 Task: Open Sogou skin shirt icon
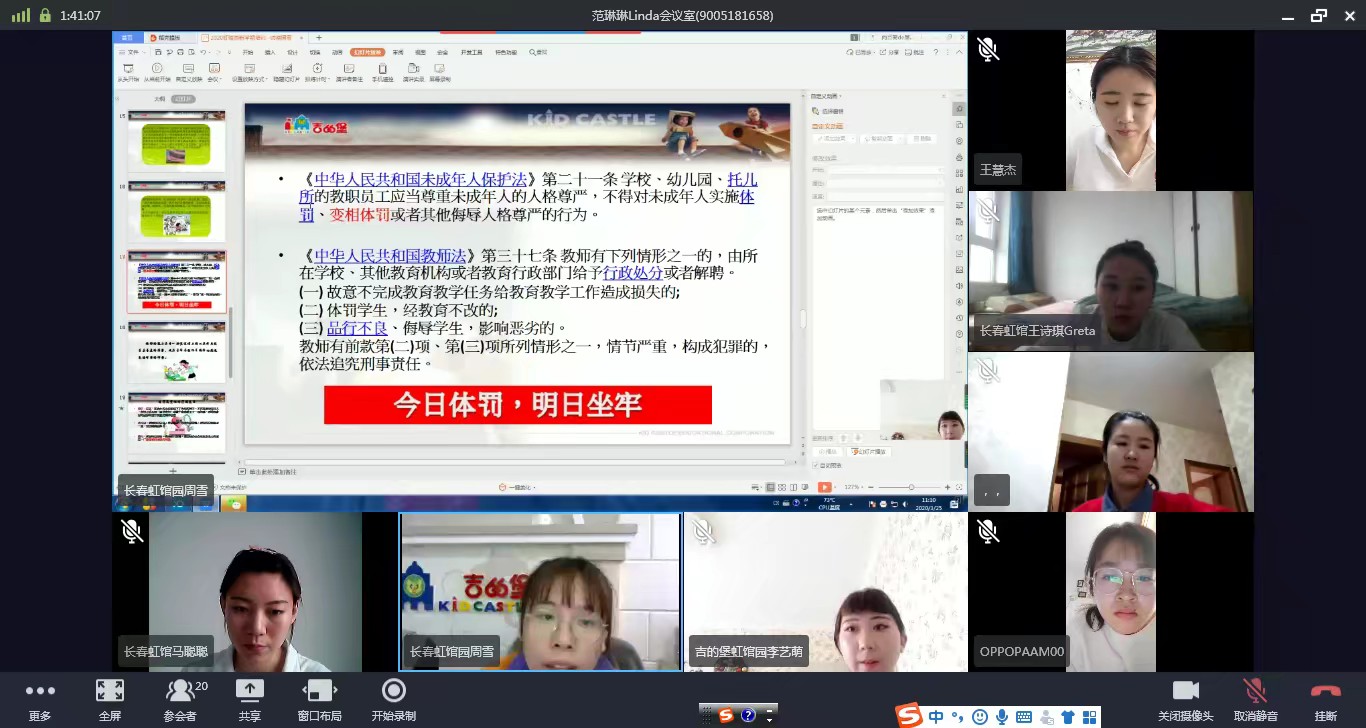point(1068,717)
